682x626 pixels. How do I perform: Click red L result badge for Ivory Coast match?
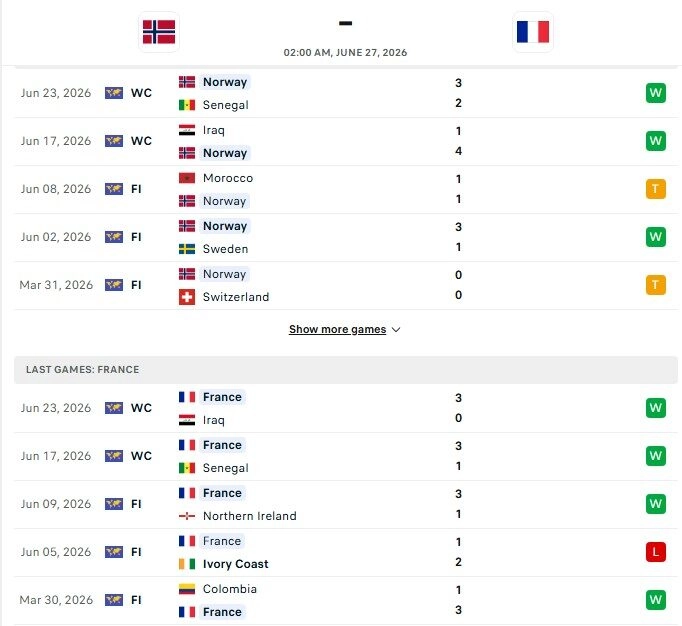(x=655, y=552)
